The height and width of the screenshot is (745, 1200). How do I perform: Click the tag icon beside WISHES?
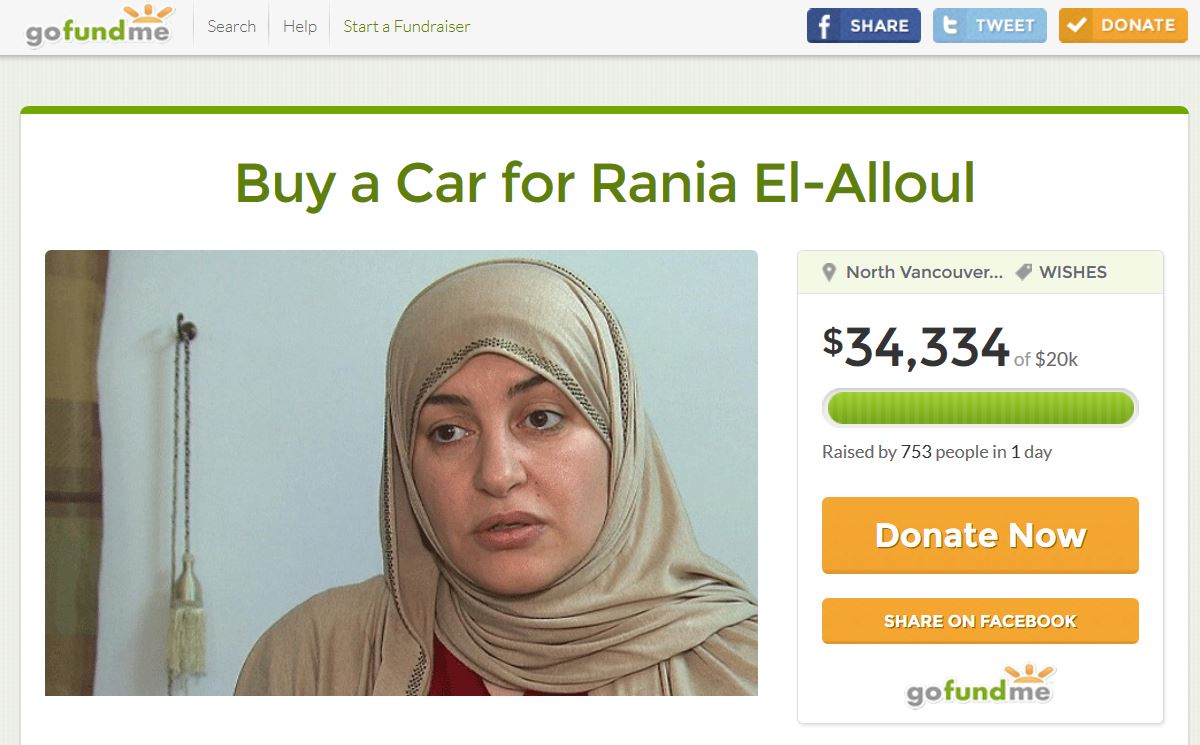tap(1023, 272)
